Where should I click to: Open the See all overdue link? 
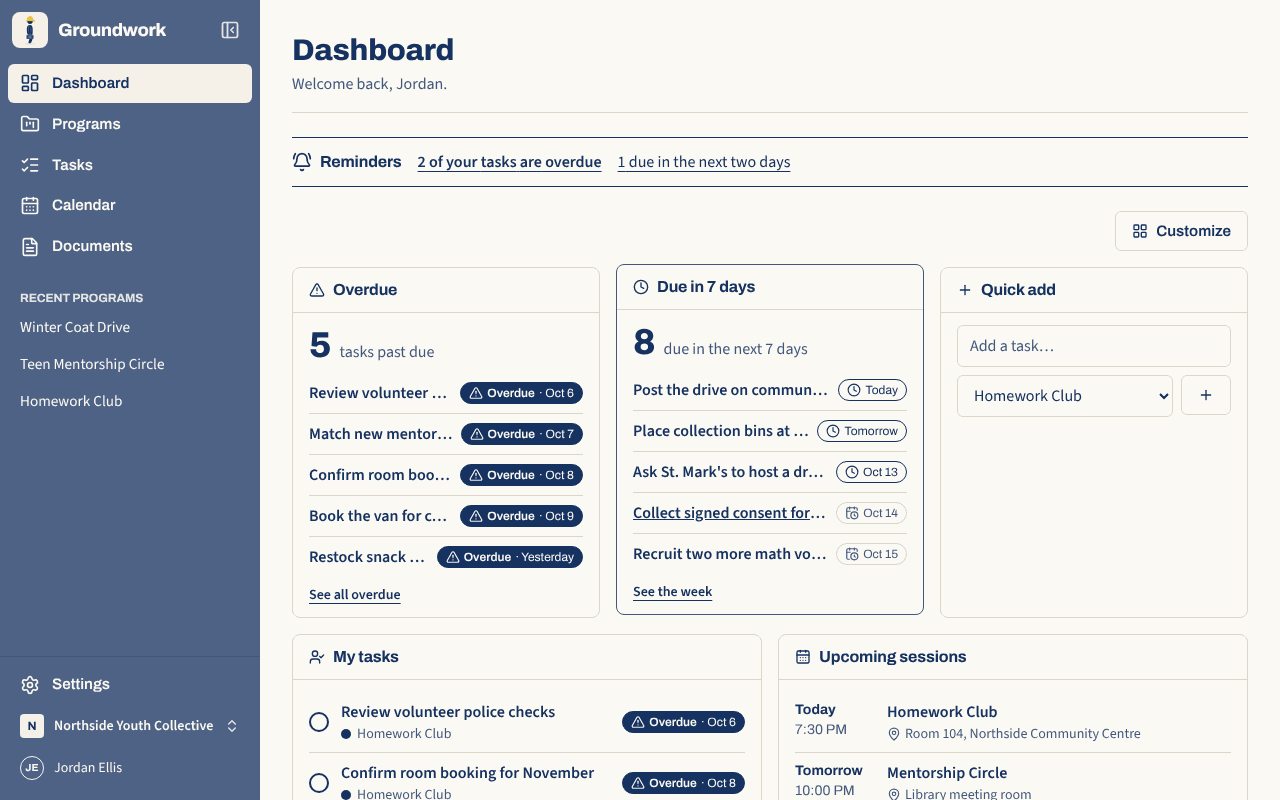[x=355, y=595]
